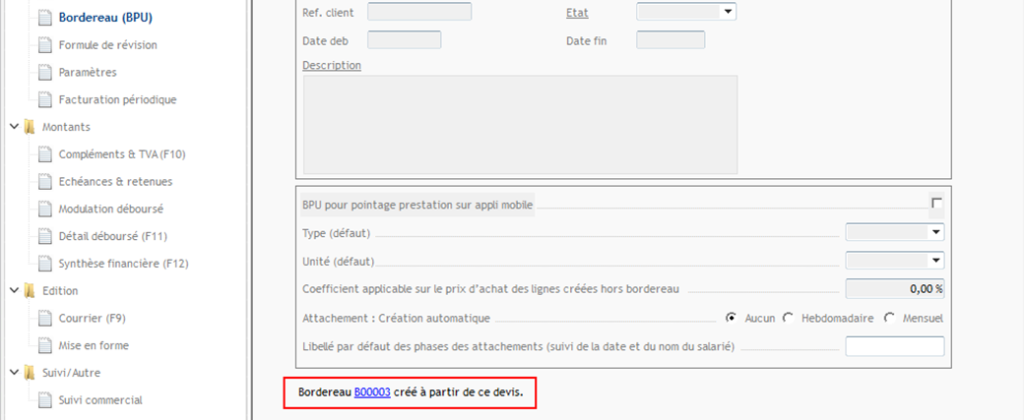Click the Montants folder icon
Screen dimensions: 1024x420
pos(29,127)
